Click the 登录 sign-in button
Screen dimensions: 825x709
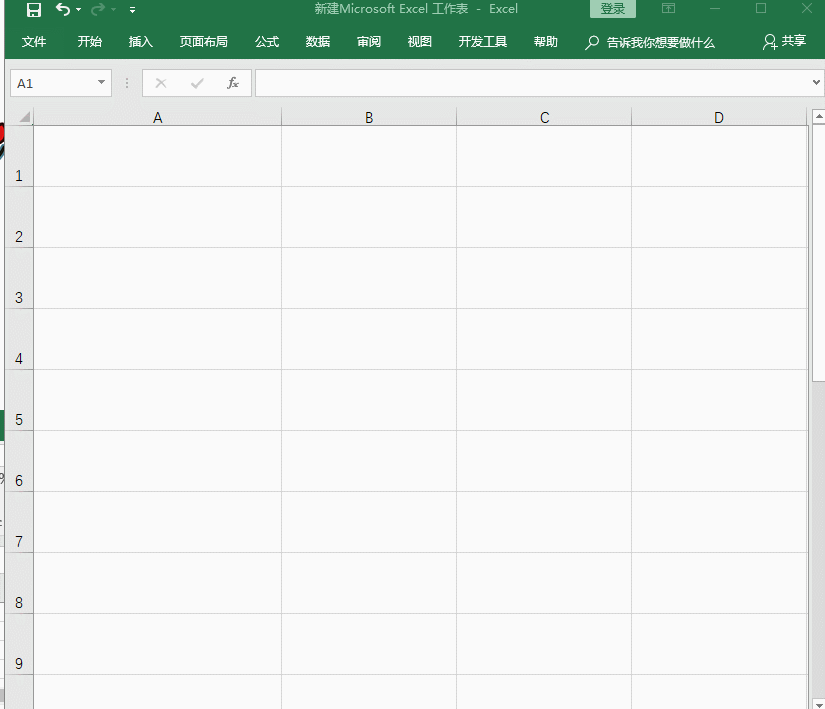click(612, 8)
